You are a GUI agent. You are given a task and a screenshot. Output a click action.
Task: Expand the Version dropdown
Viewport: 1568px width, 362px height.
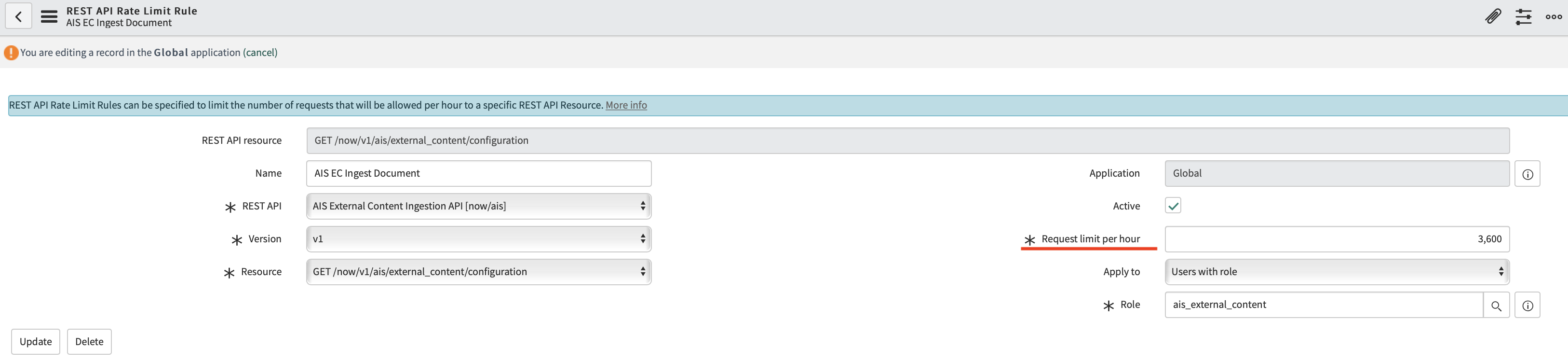point(478,239)
